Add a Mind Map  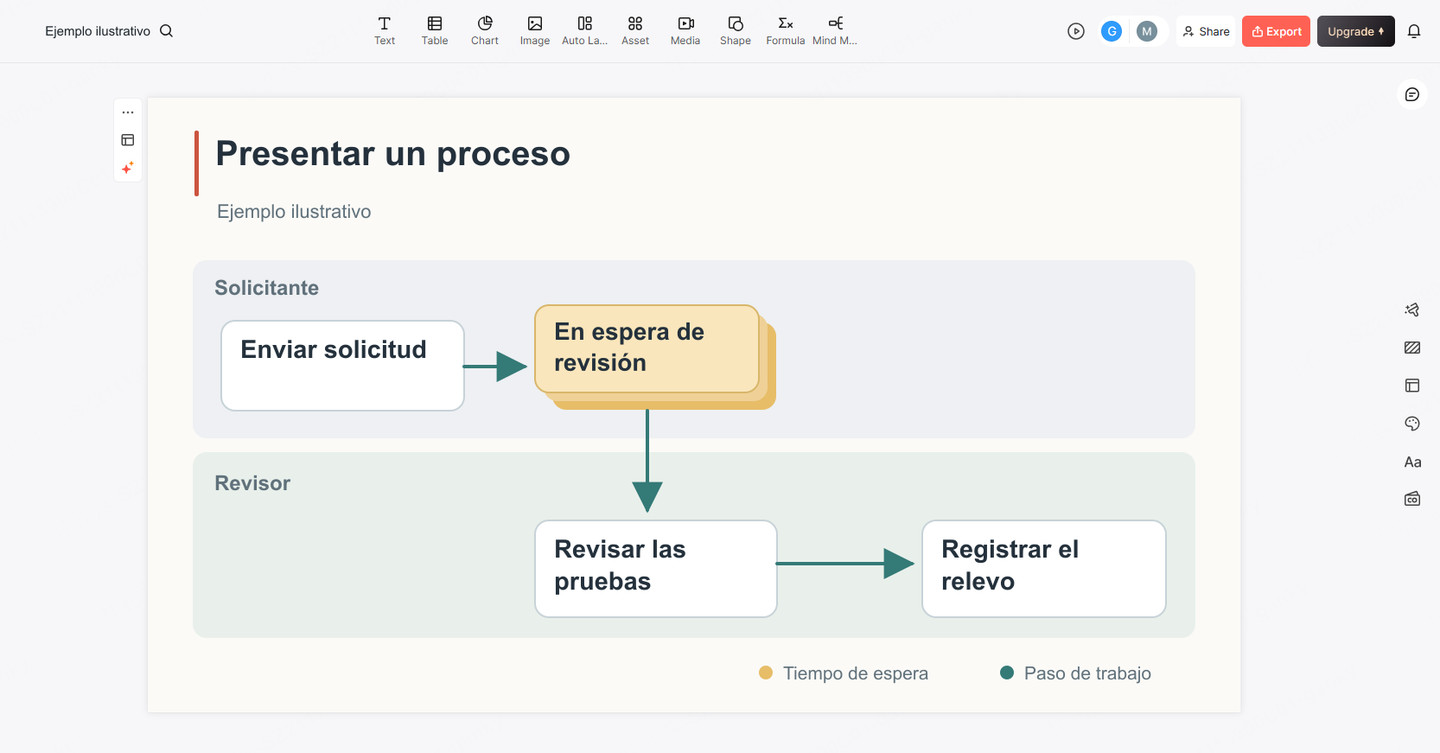pyautogui.click(x=835, y=30)
